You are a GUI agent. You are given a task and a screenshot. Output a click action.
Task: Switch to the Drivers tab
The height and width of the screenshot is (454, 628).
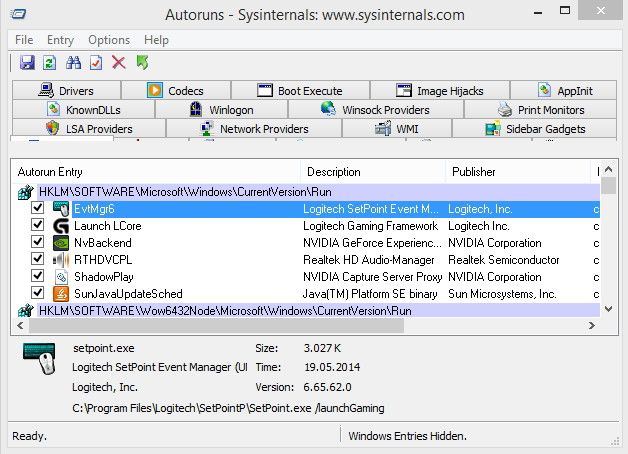(66, 91)
